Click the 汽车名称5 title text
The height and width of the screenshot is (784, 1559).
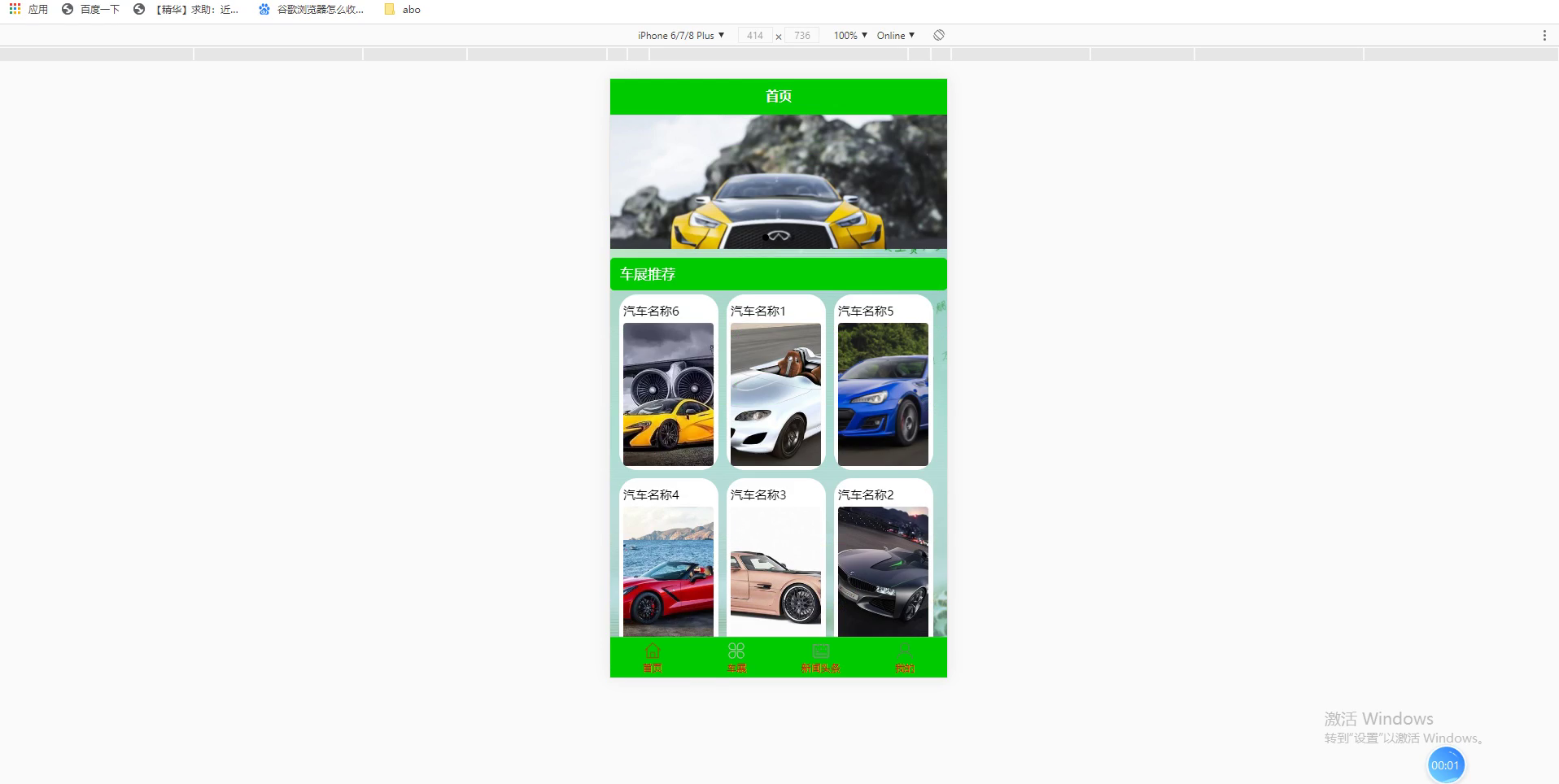click(866, 311)
